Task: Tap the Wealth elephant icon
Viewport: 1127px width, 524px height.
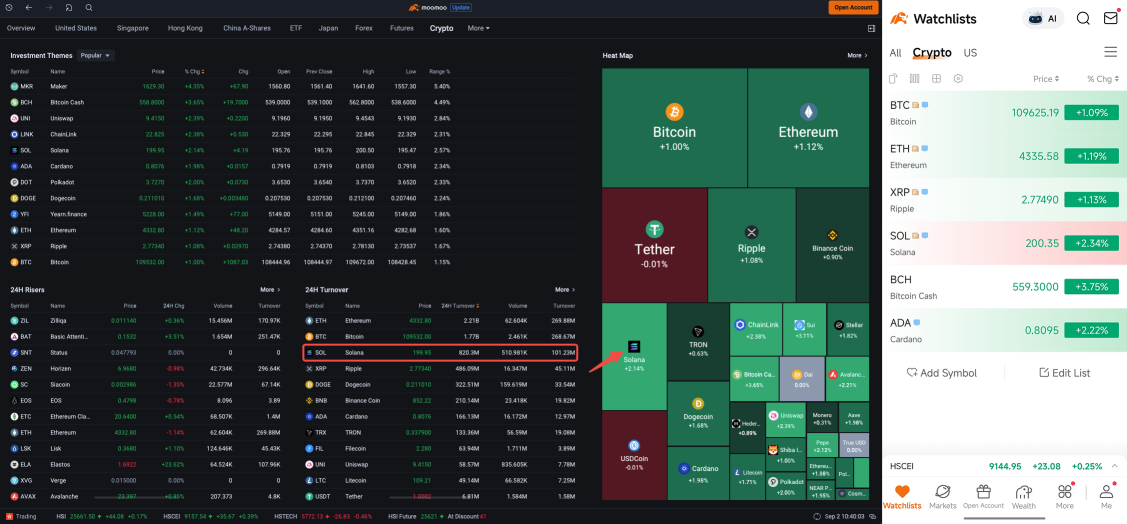Action: point(1023,496)
